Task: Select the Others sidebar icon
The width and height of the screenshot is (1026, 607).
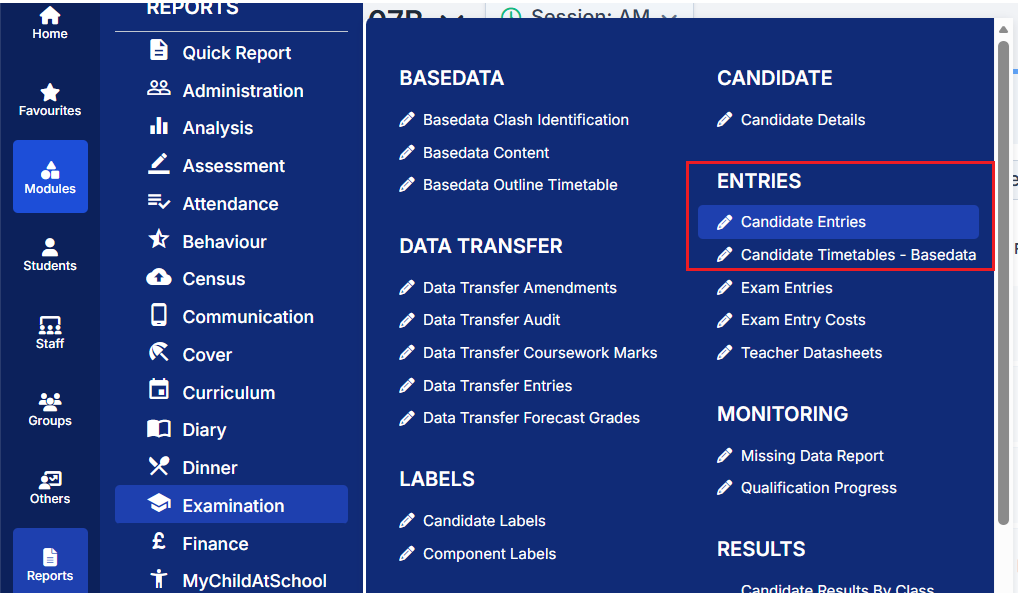Action: [50, 487]
